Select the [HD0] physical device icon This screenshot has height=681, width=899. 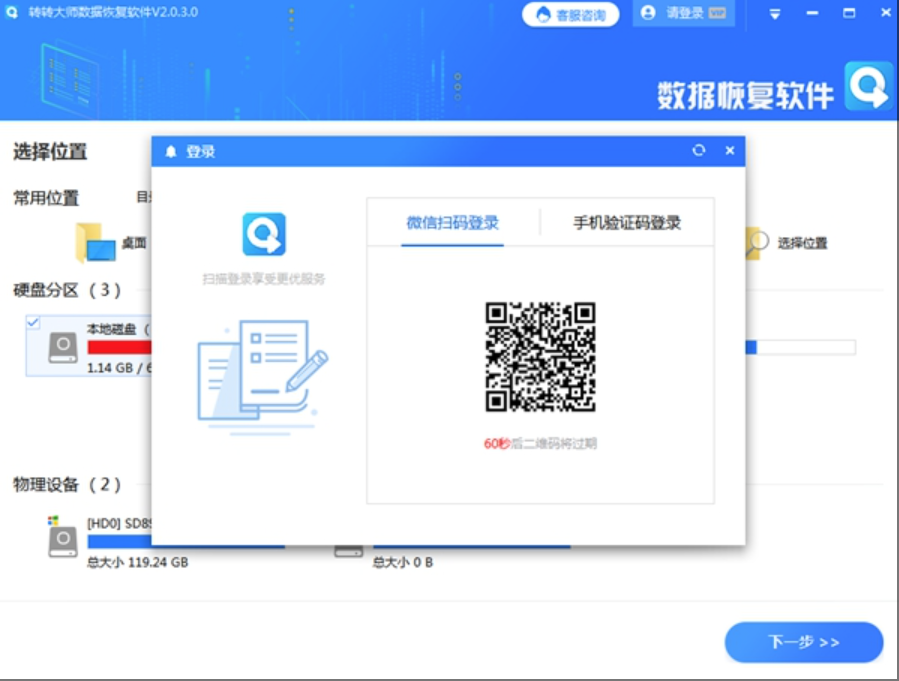point(62,538)
